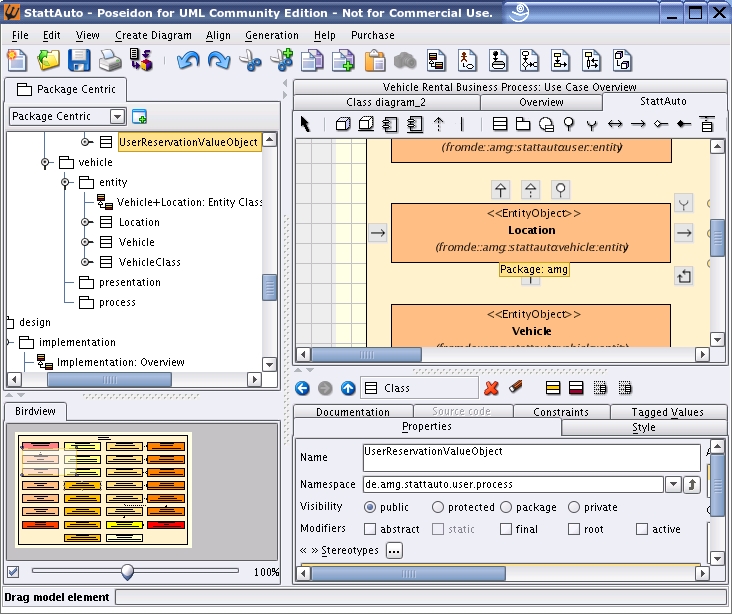Choose the Class tool in diagram toolbar
Screen dimensions: 732x614
coord(500,124)
